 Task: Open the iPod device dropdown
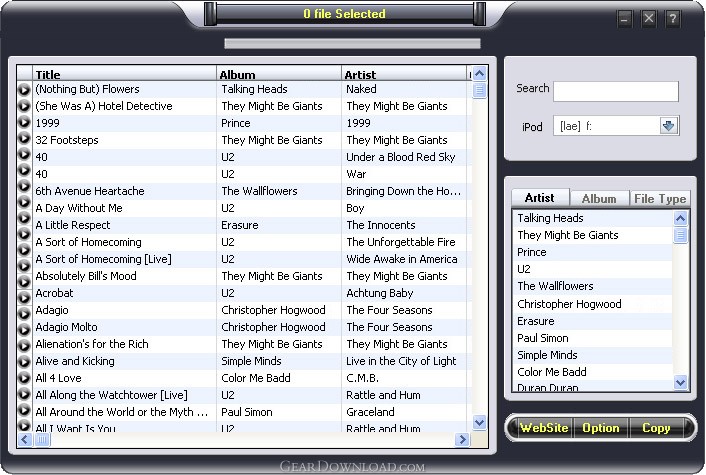669,125
